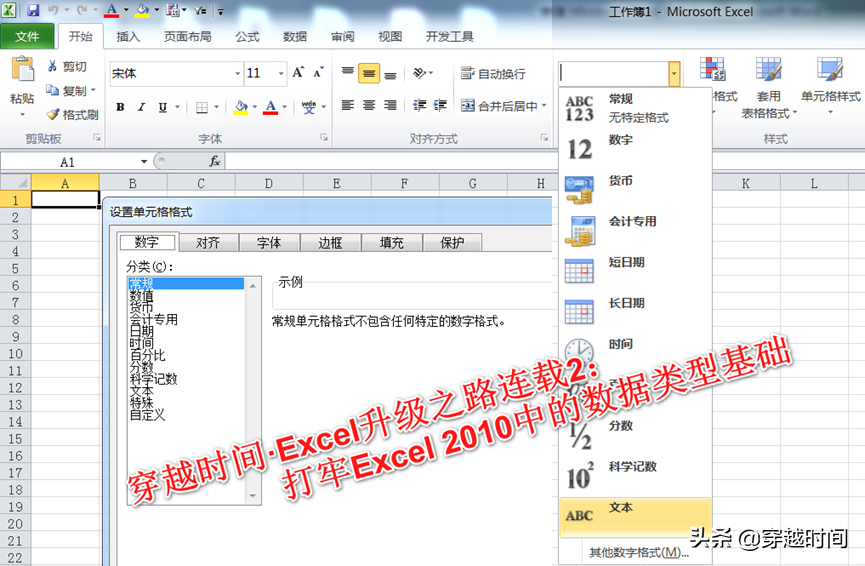Open the 边框 tab in format dialog
Viewport: 865px width, 566px height.
tap(330, 243)
